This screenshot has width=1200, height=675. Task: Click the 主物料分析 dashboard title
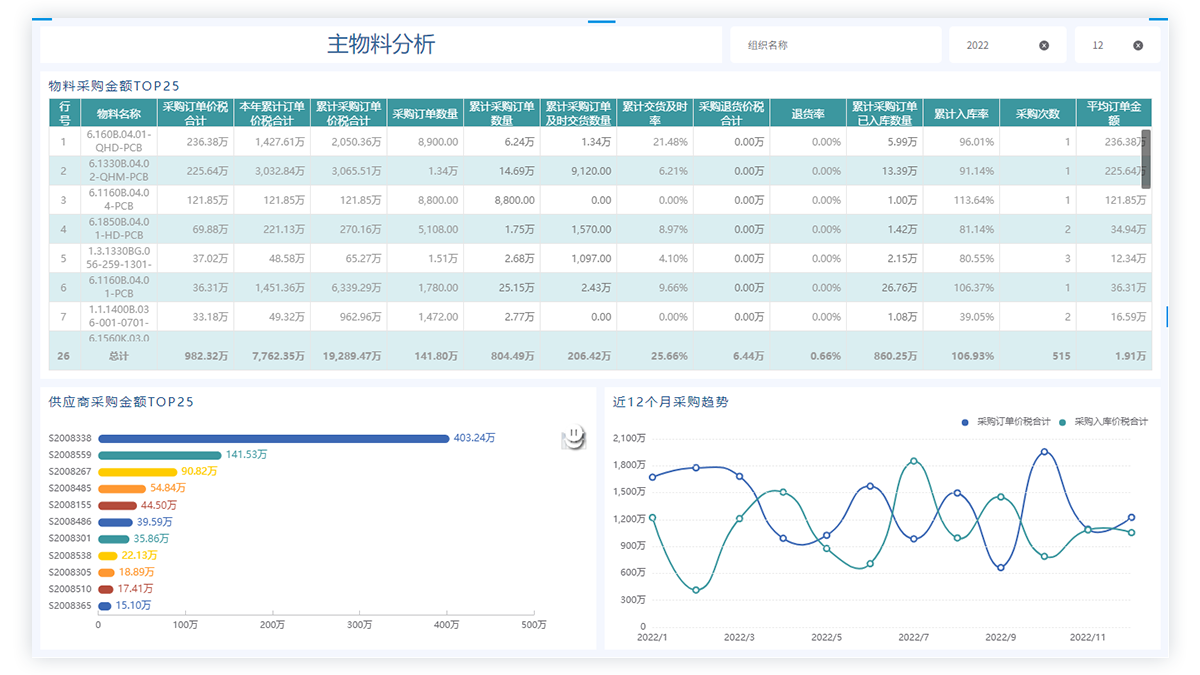[381, 45]
